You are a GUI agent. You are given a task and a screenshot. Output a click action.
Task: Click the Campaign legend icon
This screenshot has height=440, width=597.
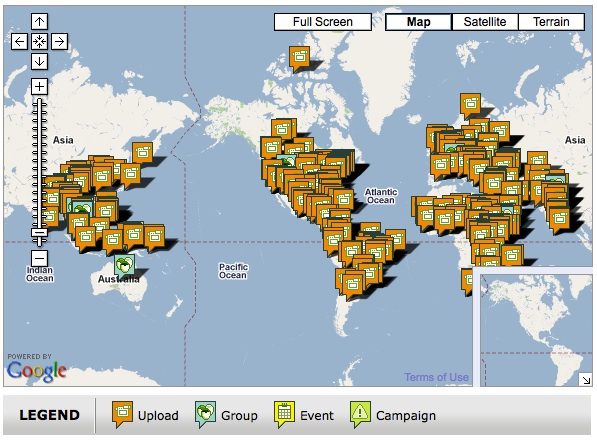tap(360, 414)
